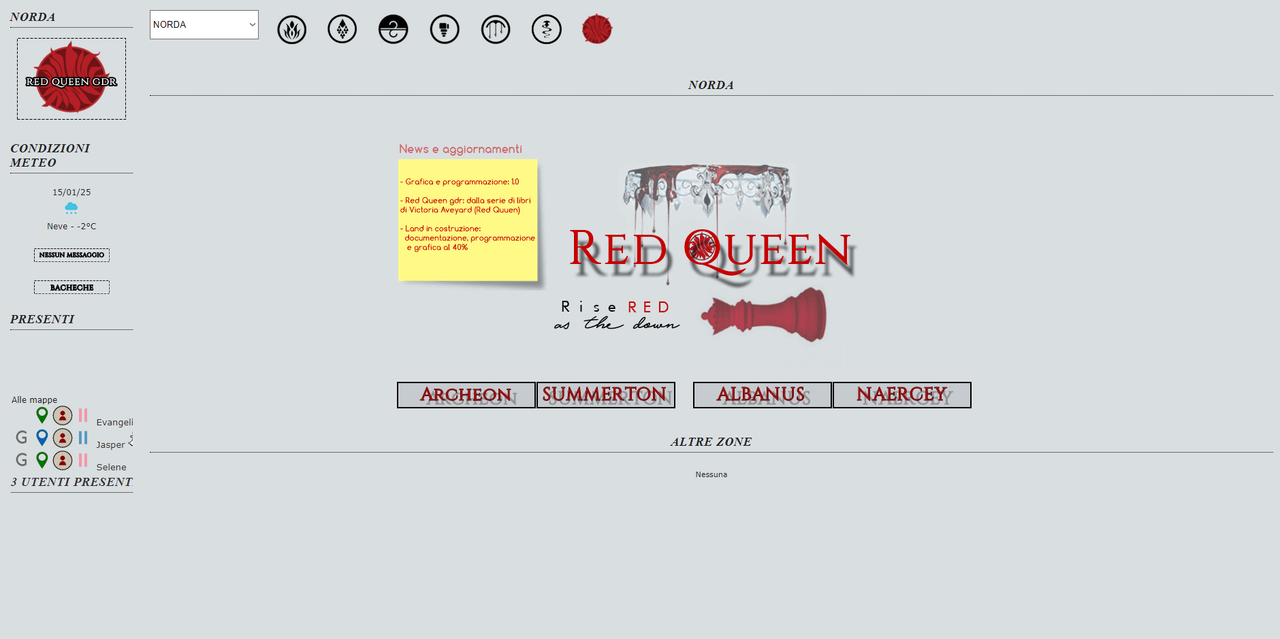Click the swirling tornado emblem icon
This screenshot has height=639, width=1280.
[x=546, y=30]
